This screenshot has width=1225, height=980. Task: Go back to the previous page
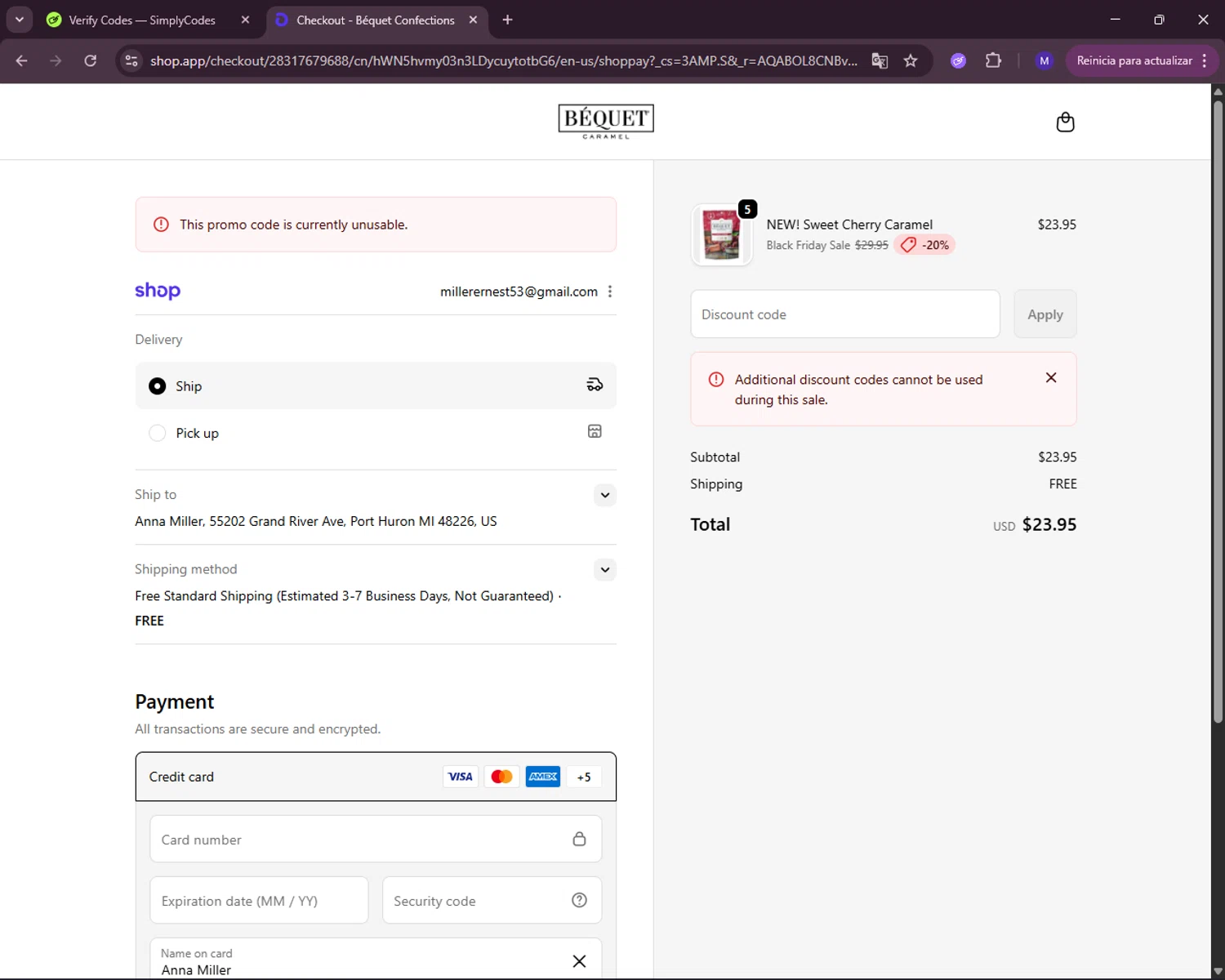pyautogui.click(x=22, y=60)
